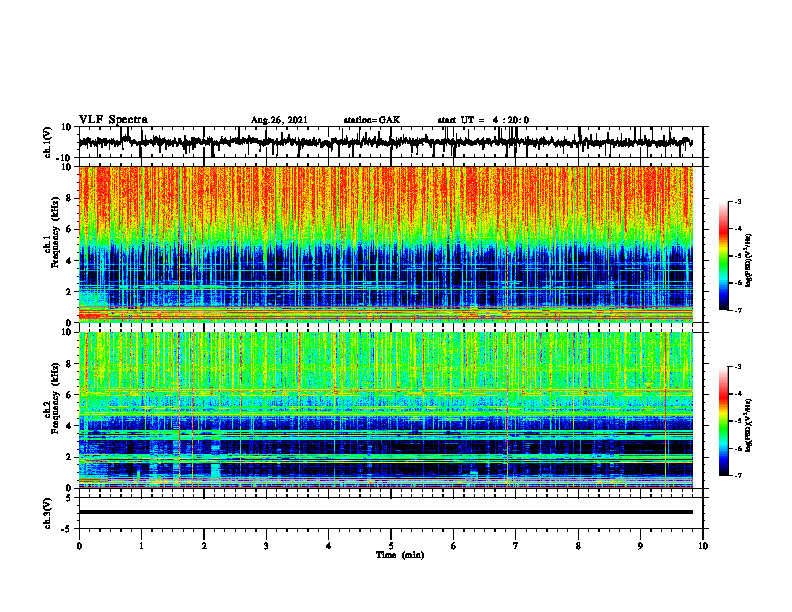Click the ch.1 log(PSD) colorbar title

(x=750, y=261)
